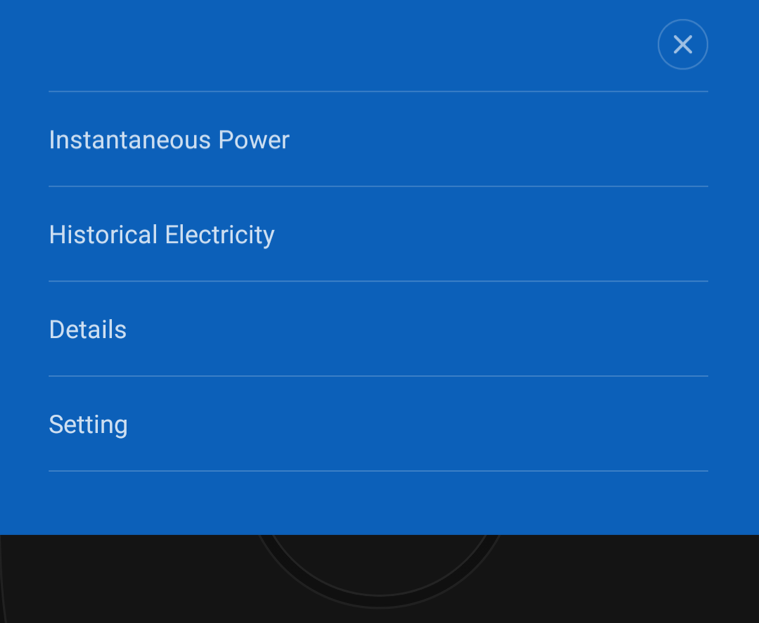Open the Instantaneous Power page
This screenshot has width=759, height=623.
(169, 140)
